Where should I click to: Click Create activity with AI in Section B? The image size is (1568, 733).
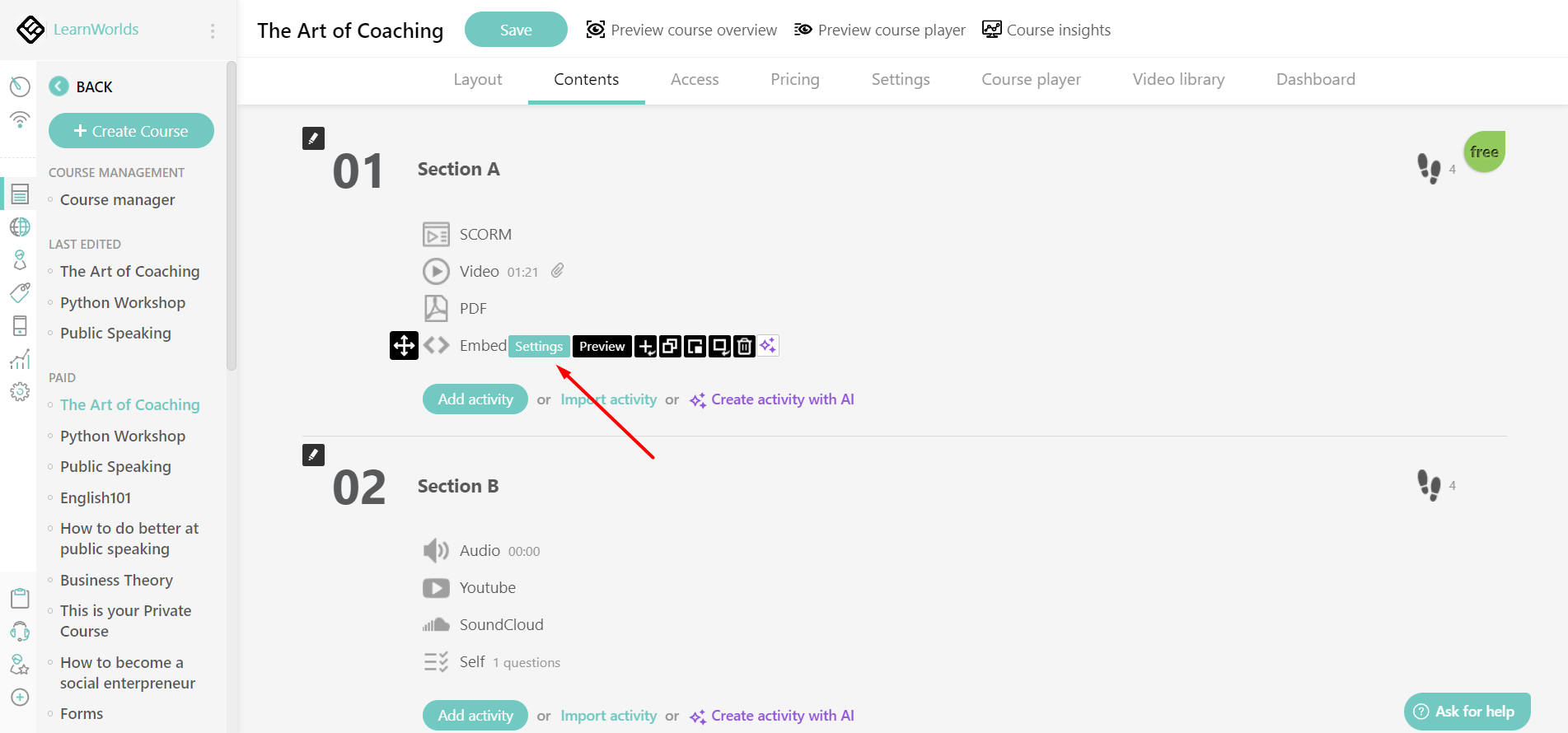pyautogui.click(x=783, y=715)
